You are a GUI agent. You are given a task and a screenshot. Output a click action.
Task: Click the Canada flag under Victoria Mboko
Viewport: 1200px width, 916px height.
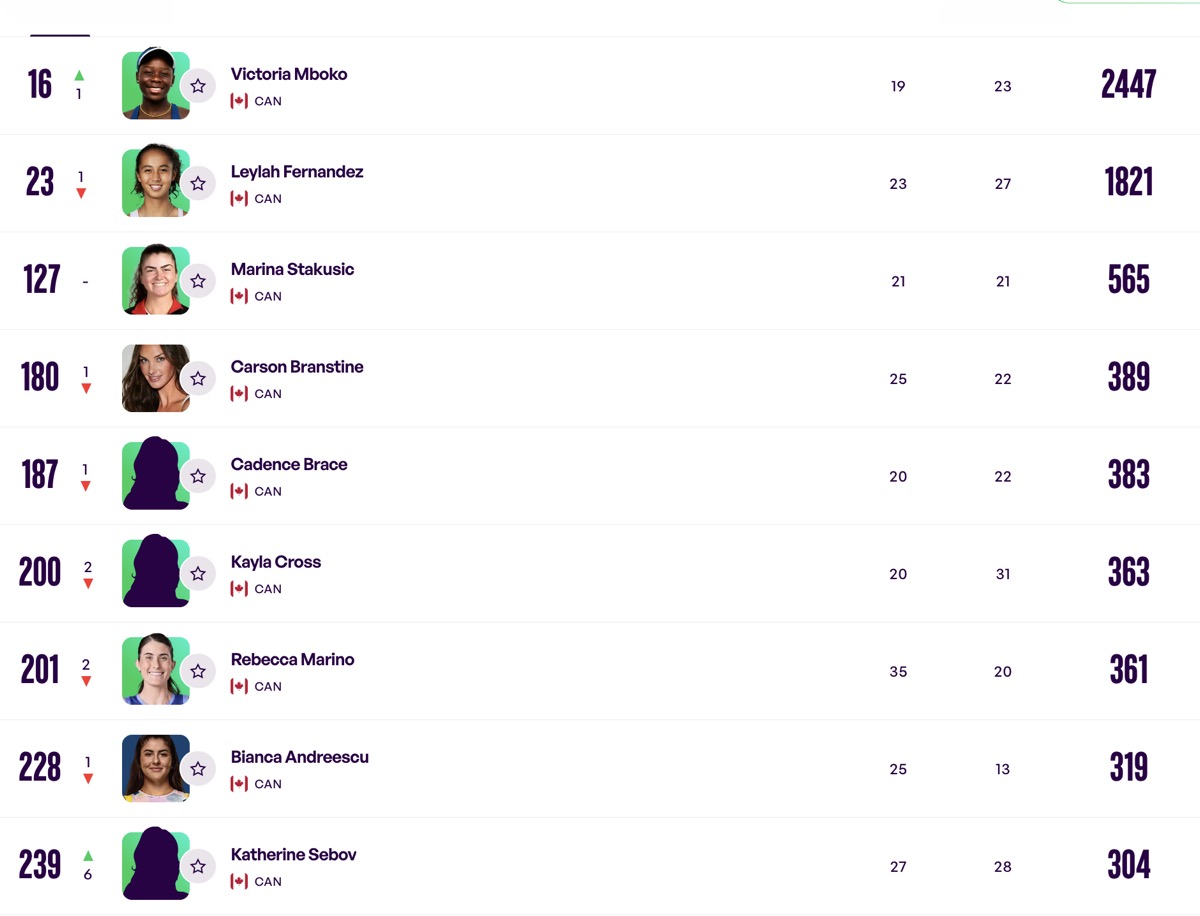pyautogui.click(x=239, y=101)
